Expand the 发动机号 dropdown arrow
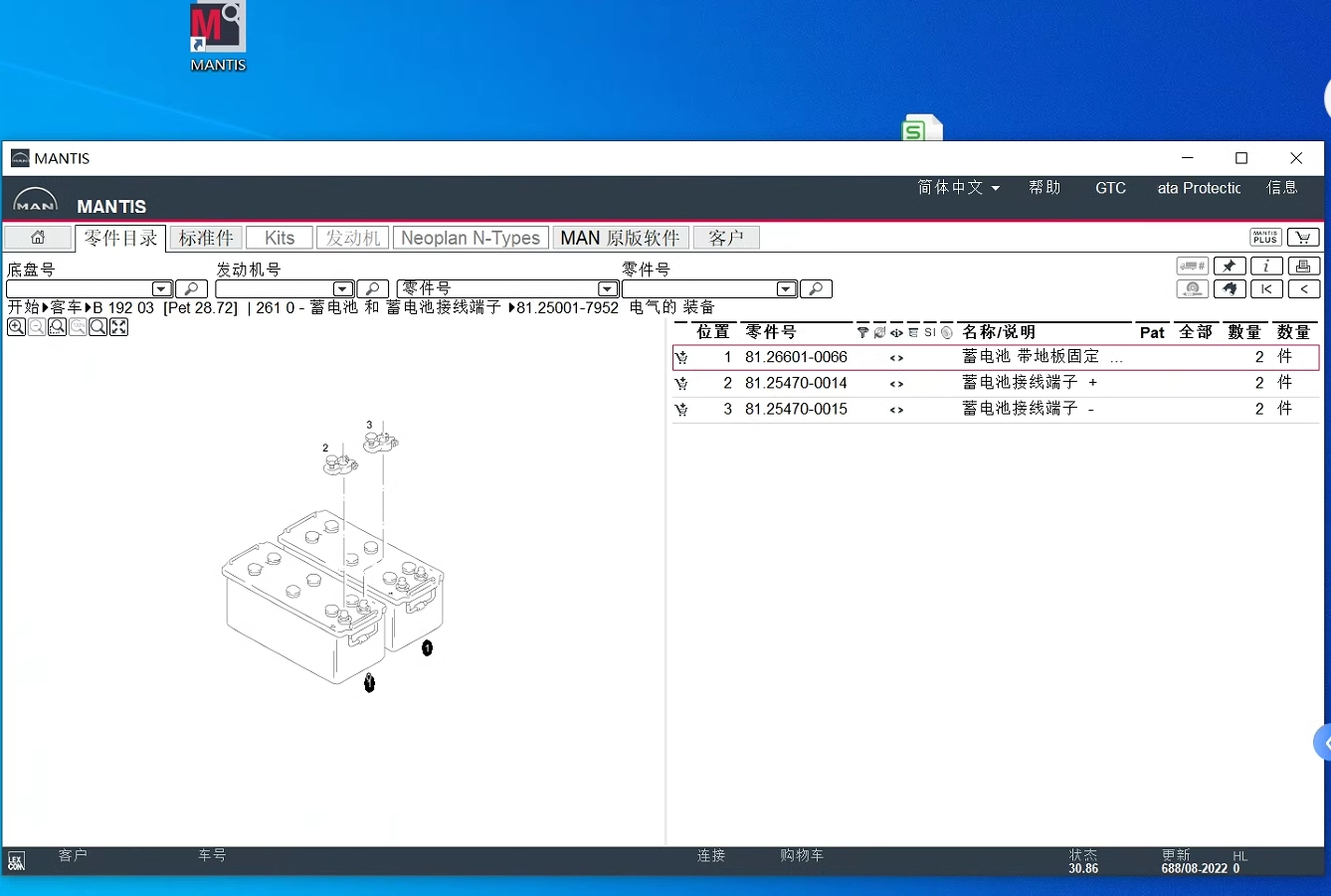 343,289
